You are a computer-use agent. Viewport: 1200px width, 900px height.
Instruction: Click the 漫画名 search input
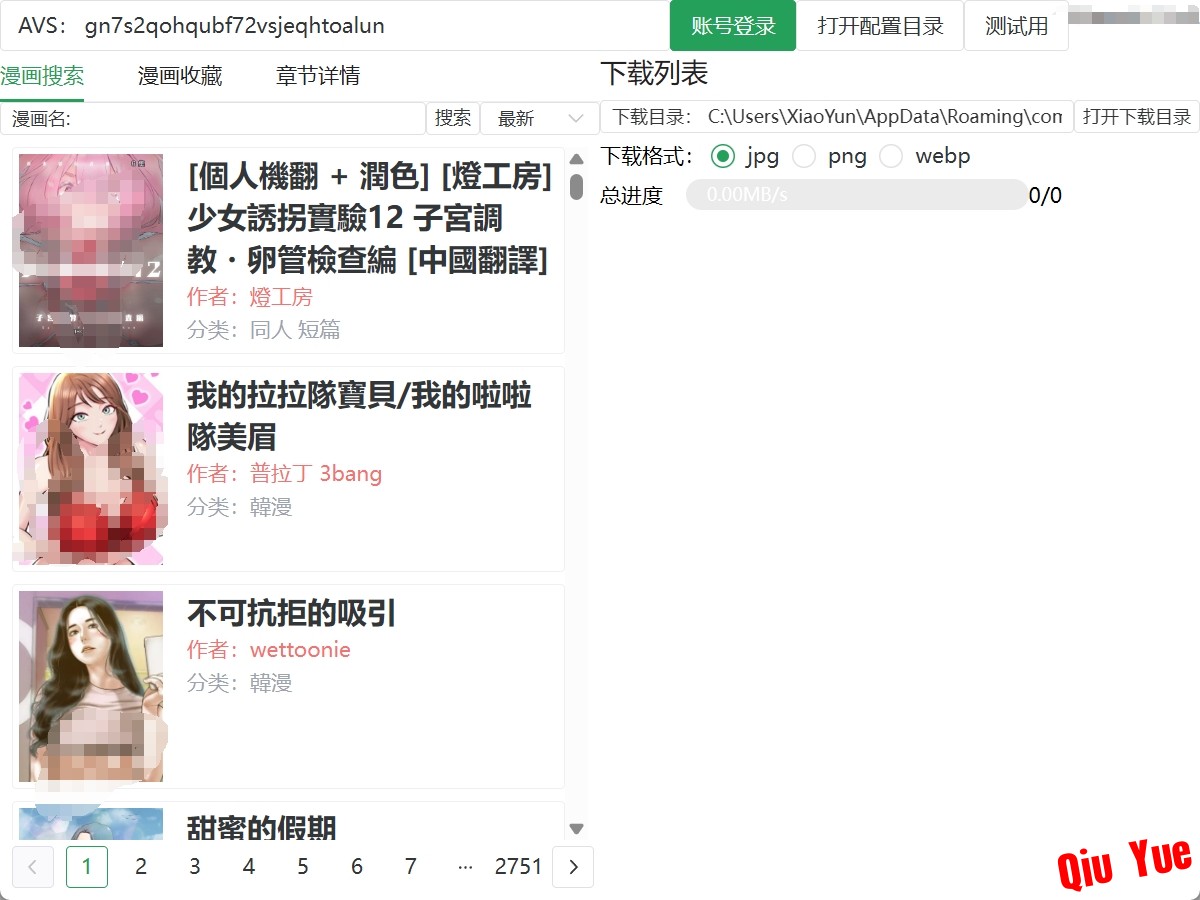click(x=213, y=118)
